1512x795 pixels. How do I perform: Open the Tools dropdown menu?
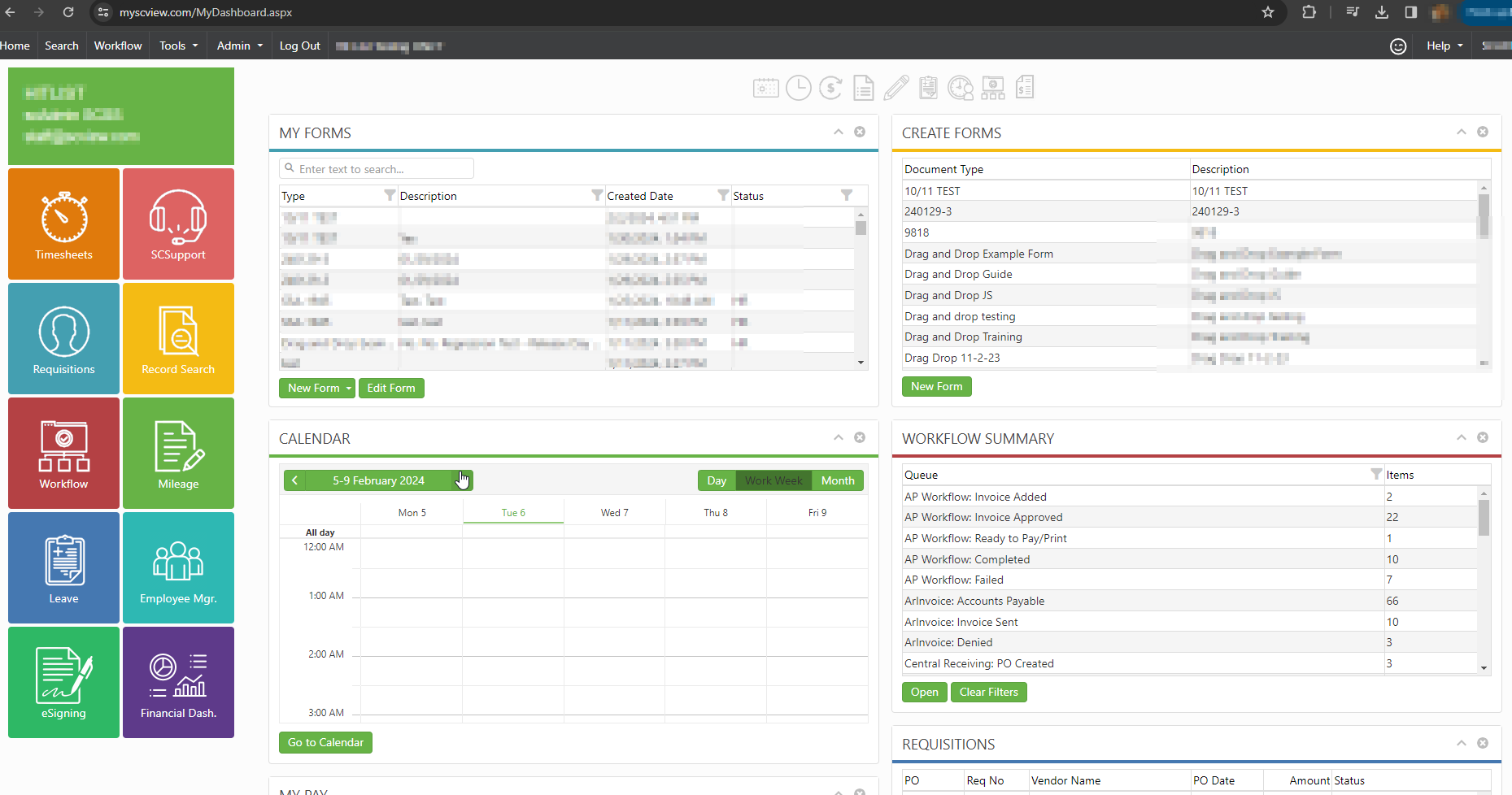[178, 46]
